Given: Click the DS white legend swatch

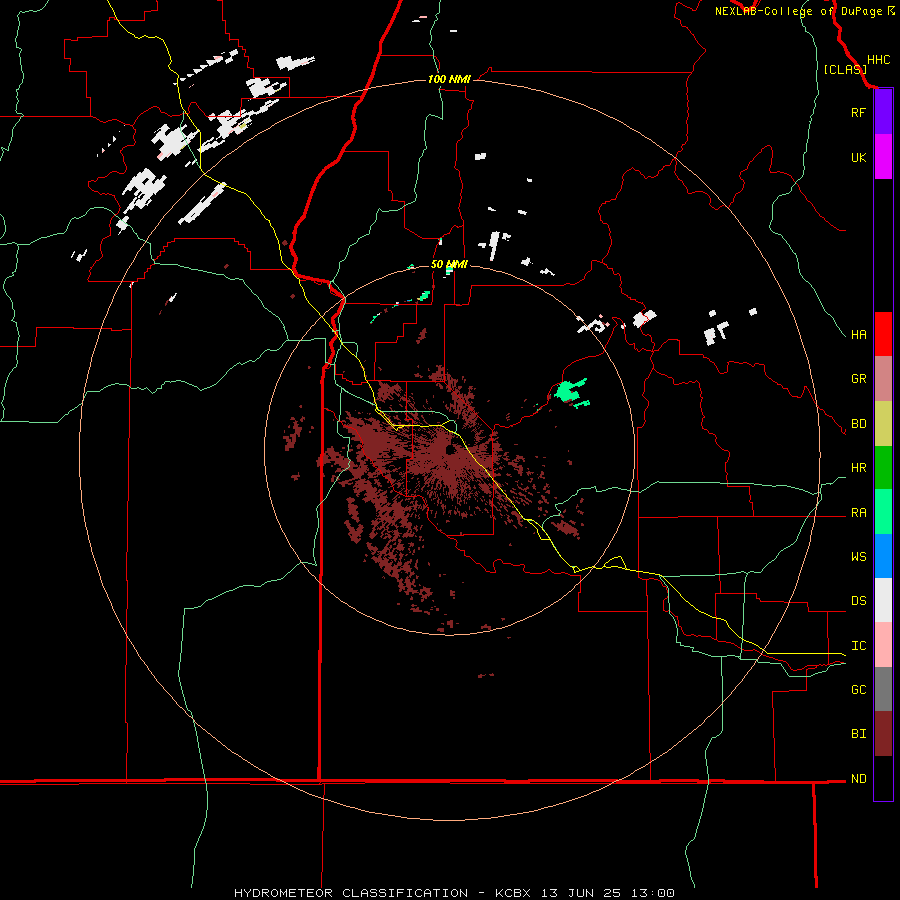Looking at the screenshot, I should (883, 600).
